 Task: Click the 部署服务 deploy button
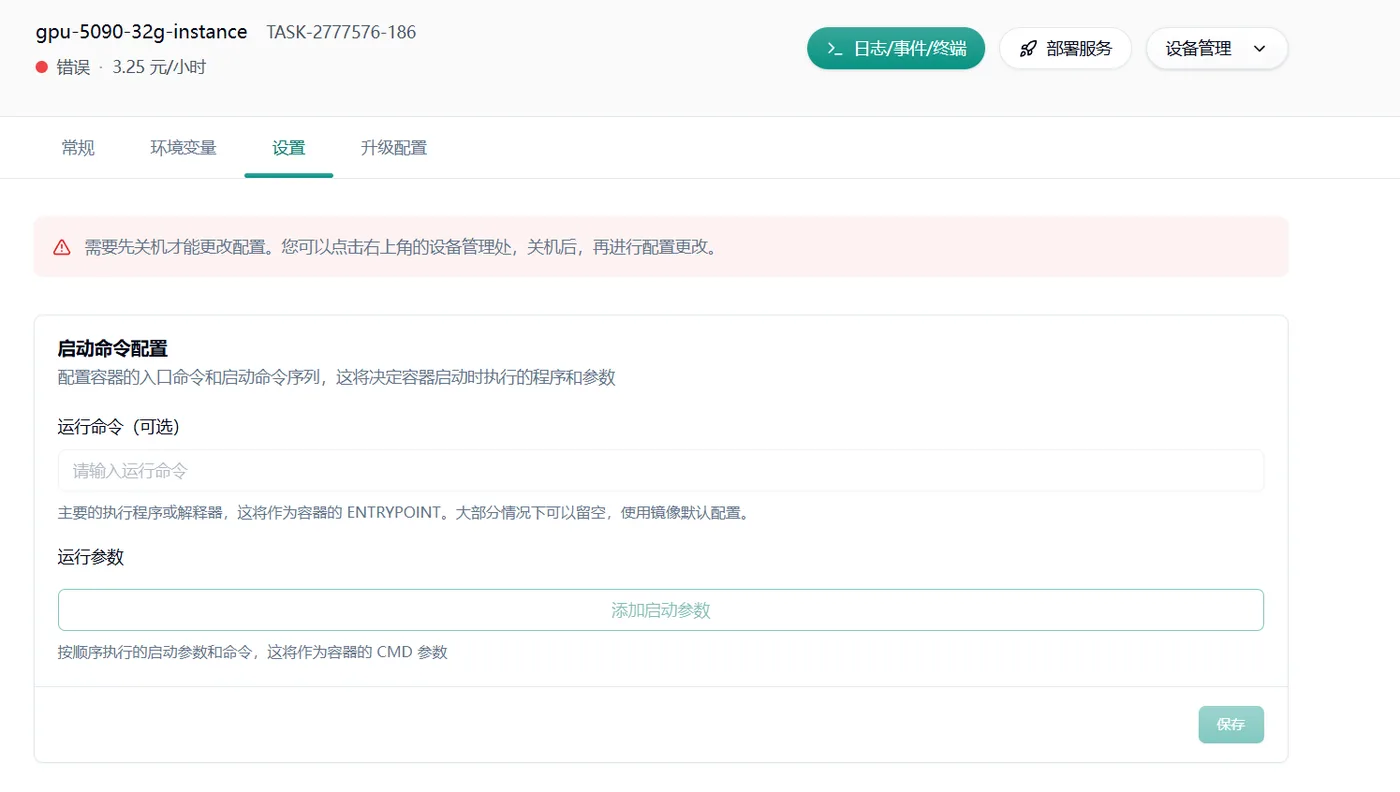[1065, 48]
